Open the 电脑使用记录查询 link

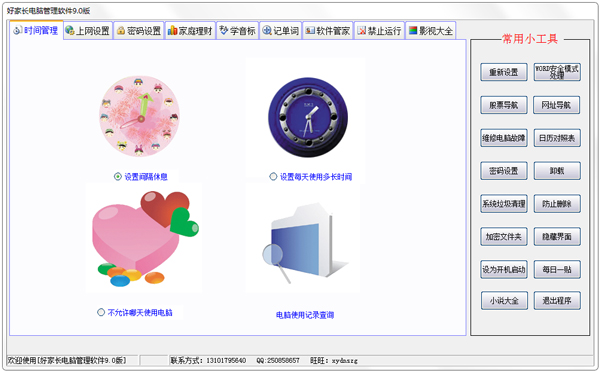(305, 315)
